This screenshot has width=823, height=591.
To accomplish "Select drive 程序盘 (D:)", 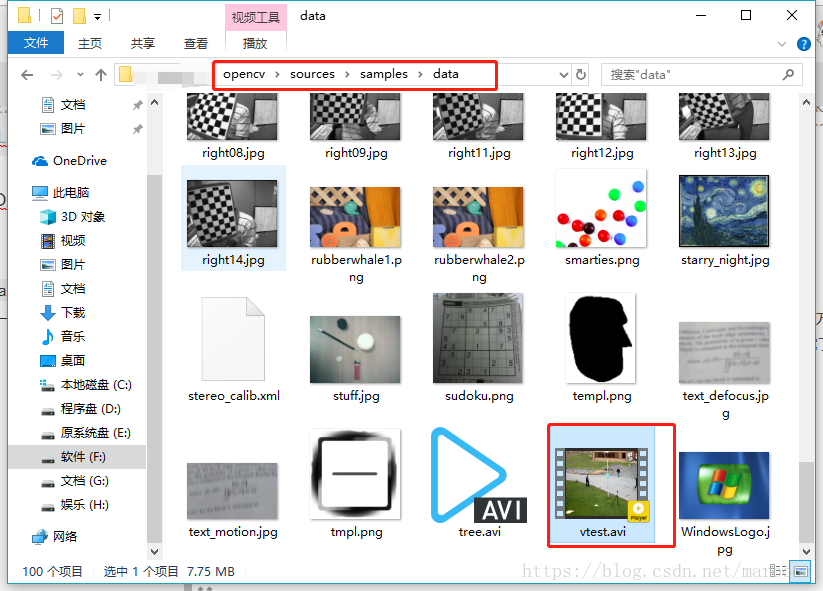I will coord(90,409).
